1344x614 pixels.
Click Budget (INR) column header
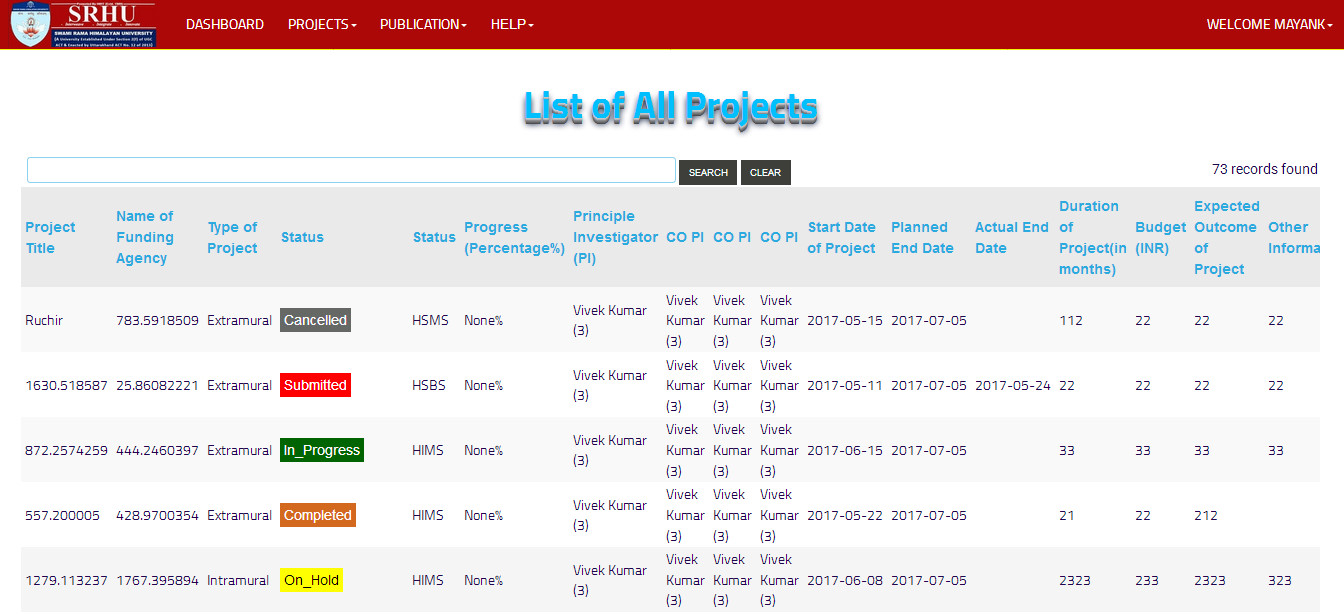(x=1160, y=237)
